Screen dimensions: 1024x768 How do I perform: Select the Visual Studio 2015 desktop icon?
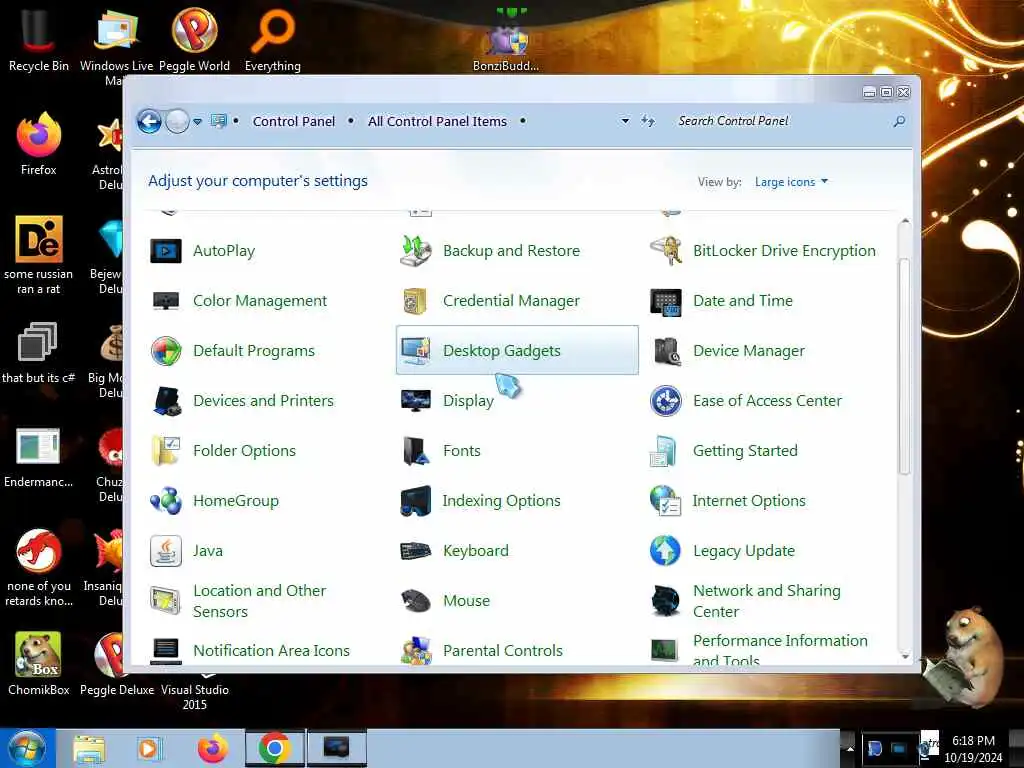tap(195, 694)
